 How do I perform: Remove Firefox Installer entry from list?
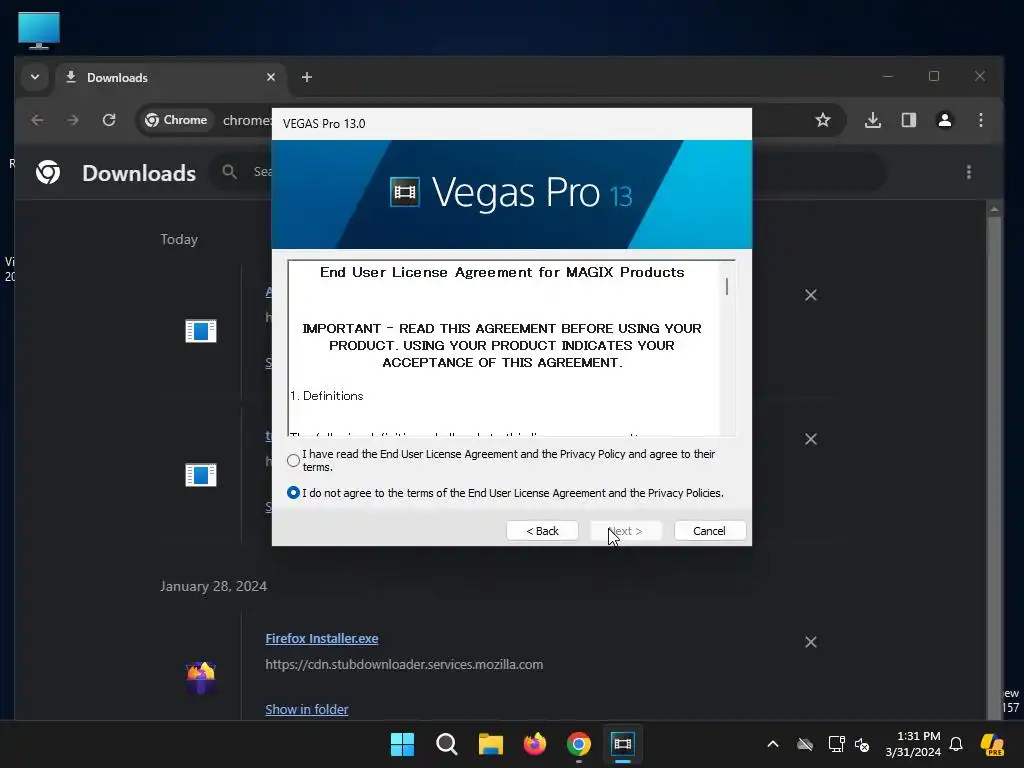[811, 642]
